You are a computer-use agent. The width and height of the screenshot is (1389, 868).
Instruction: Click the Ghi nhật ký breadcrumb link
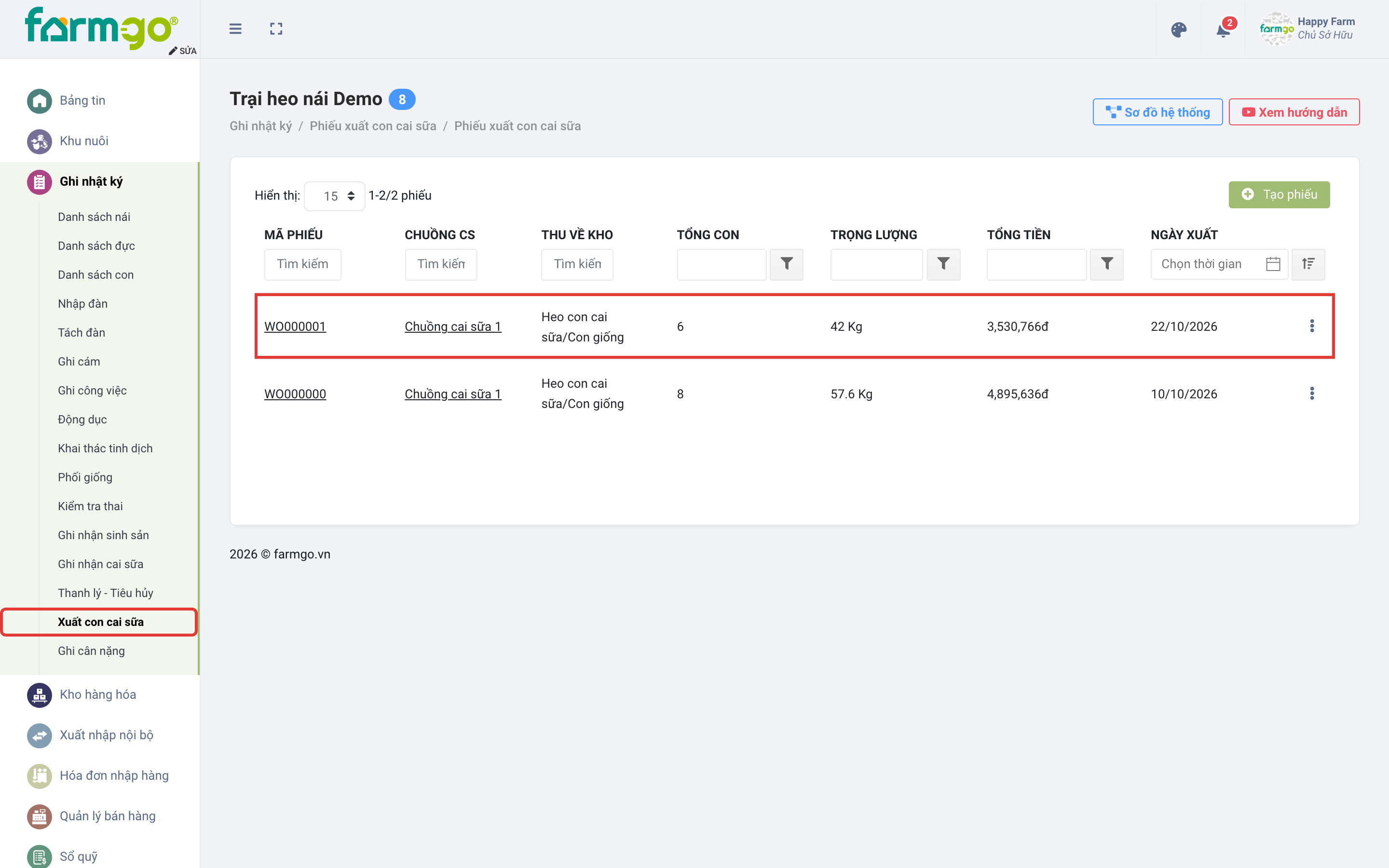click(260, 126)
